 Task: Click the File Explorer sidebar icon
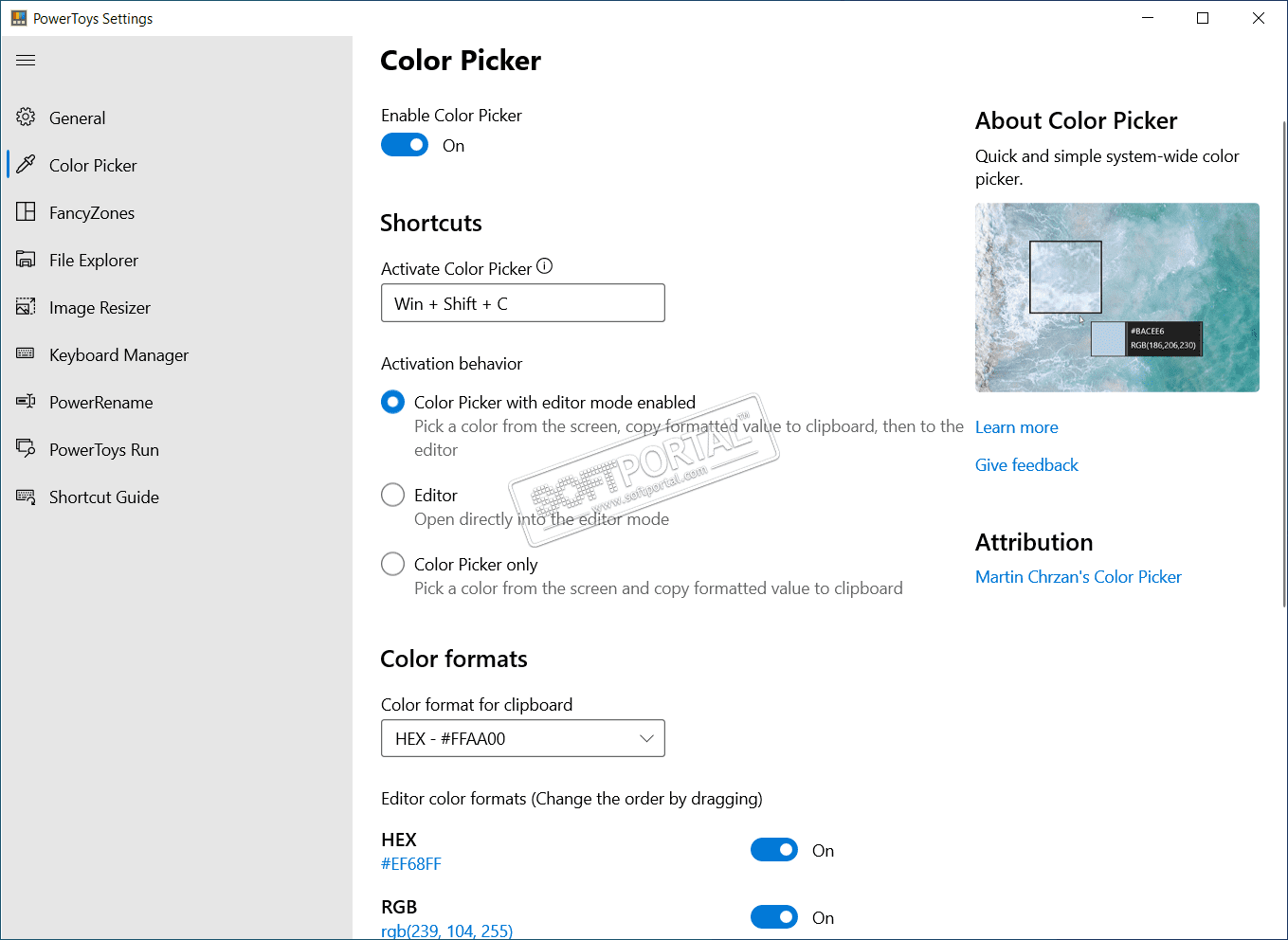[26, 260]
